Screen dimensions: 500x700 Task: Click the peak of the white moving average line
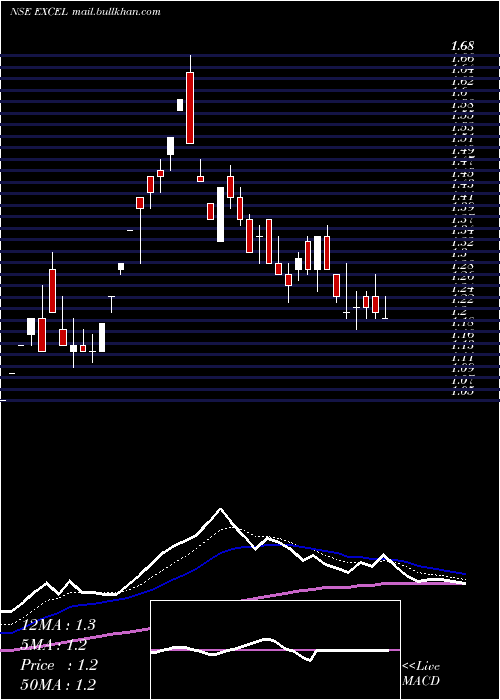click(x=220, y=509)
